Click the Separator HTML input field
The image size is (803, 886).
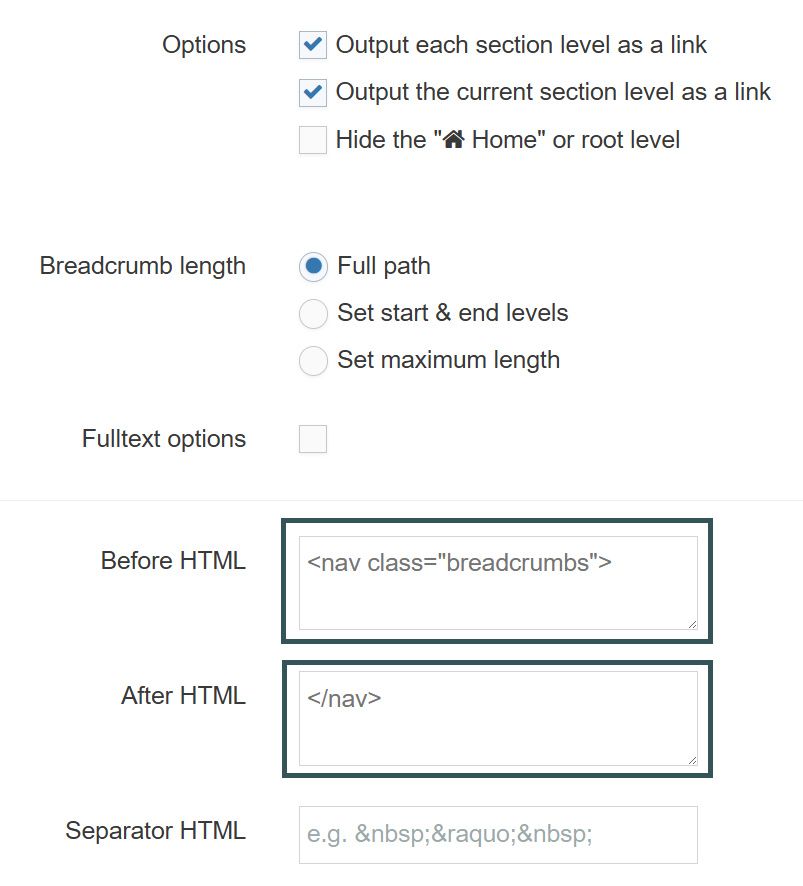[497, 834]
